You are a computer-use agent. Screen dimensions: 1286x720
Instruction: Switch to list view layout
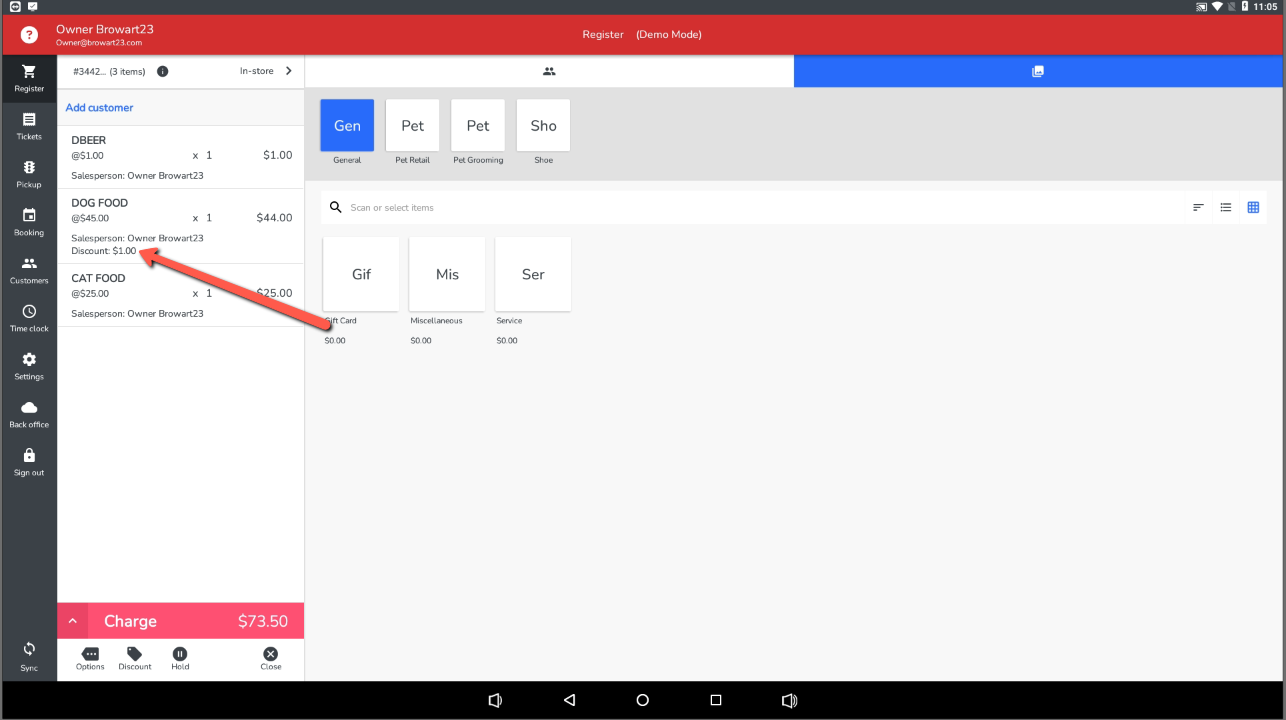point(1225,208)
